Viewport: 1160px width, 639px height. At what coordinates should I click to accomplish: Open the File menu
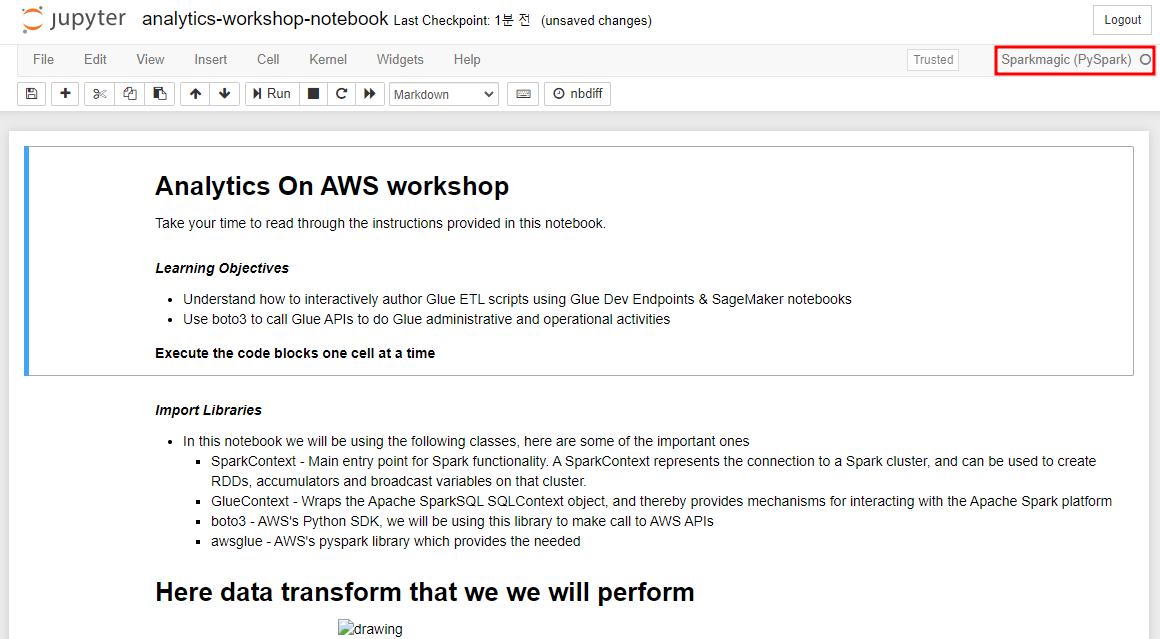click(x=44, y=60)
